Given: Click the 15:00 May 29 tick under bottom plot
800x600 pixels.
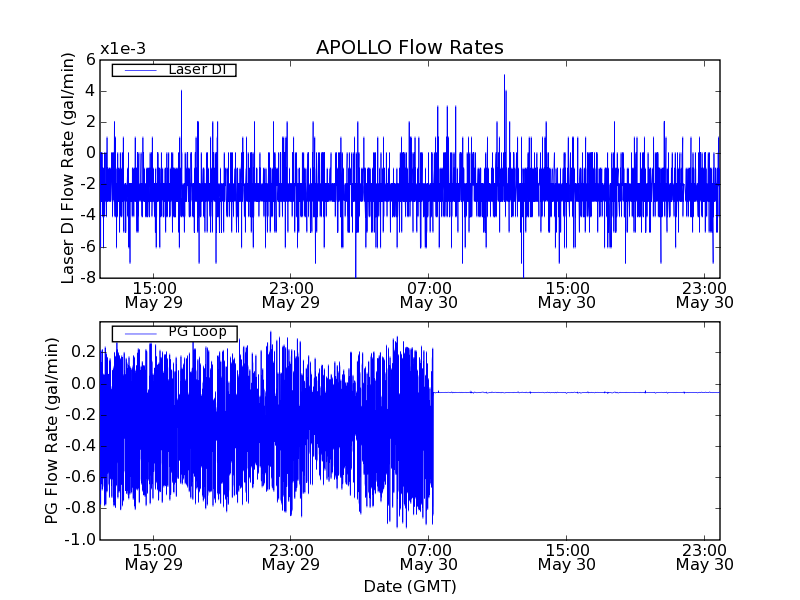Looking at the screenshot, I should (152, 557).
